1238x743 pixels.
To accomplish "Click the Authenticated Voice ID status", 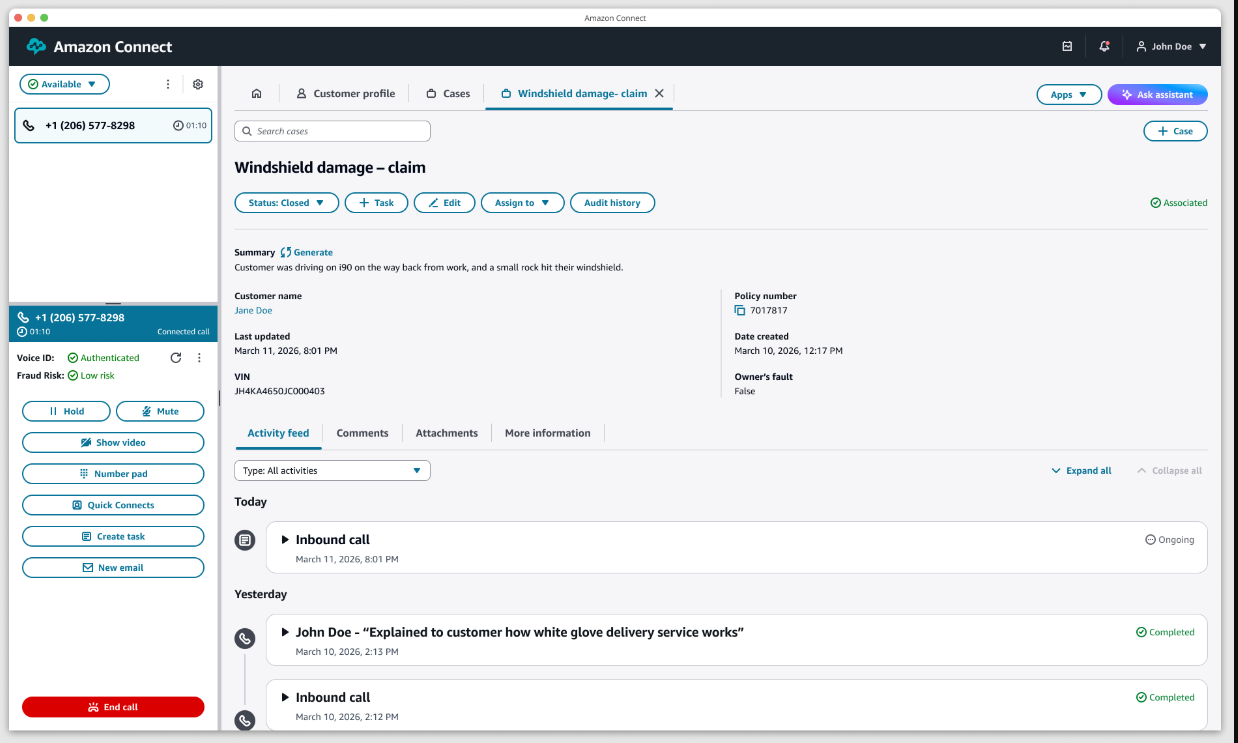I will click(x=104, y=357).
